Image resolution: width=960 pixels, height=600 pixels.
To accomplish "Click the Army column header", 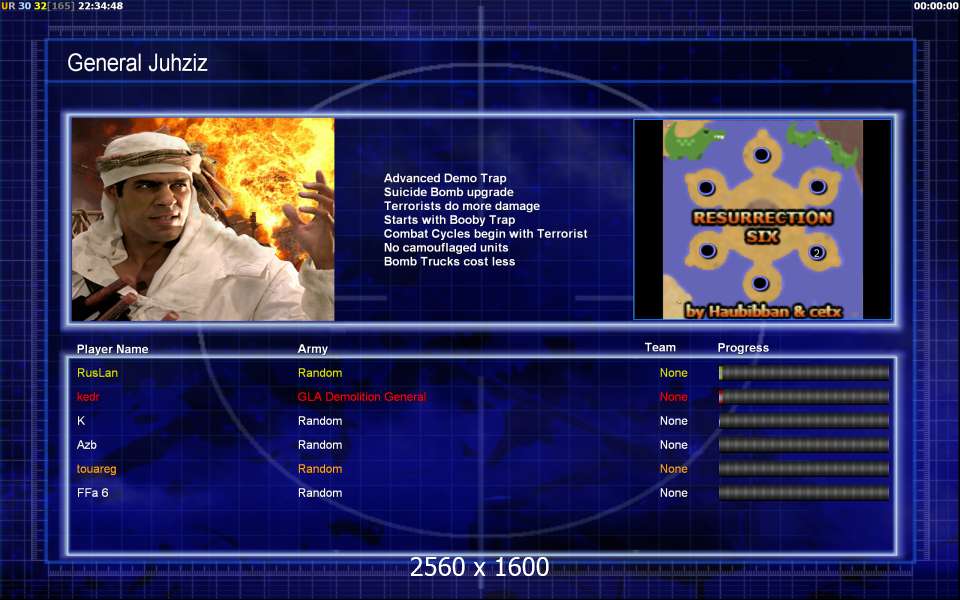I will point(313,349).
